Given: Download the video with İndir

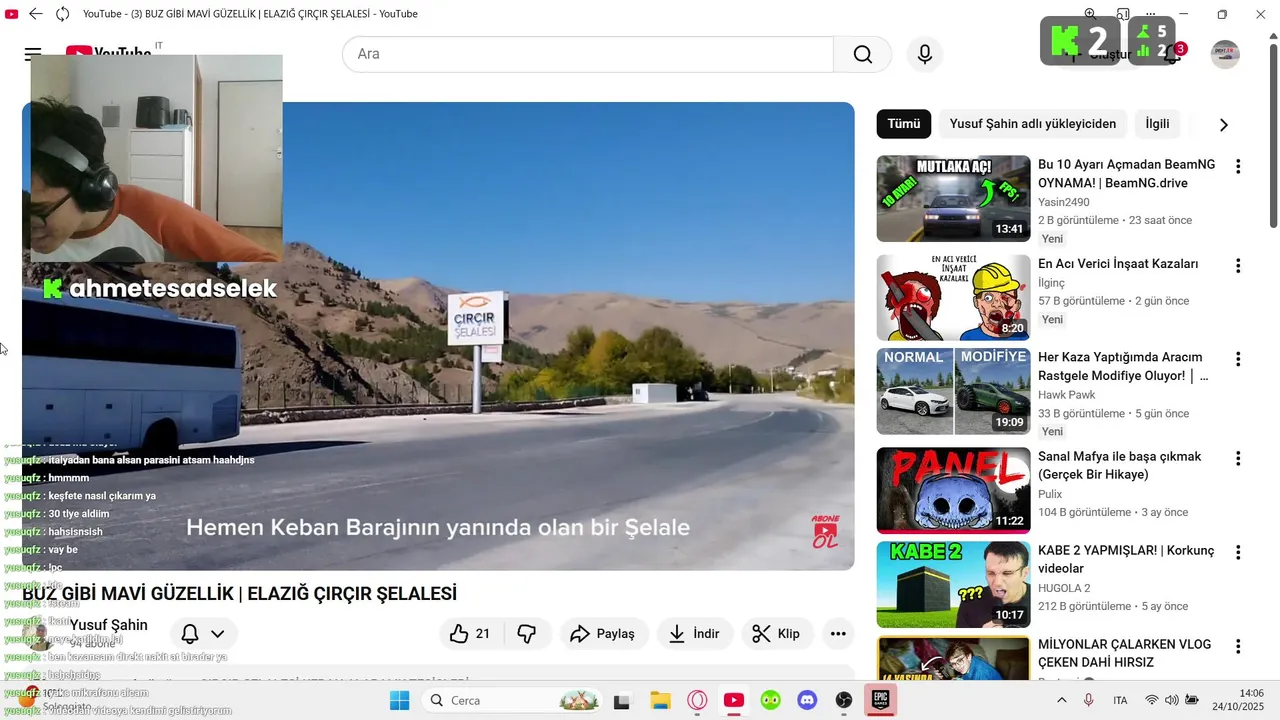Looking at the screenshot, I should point(694,633).
